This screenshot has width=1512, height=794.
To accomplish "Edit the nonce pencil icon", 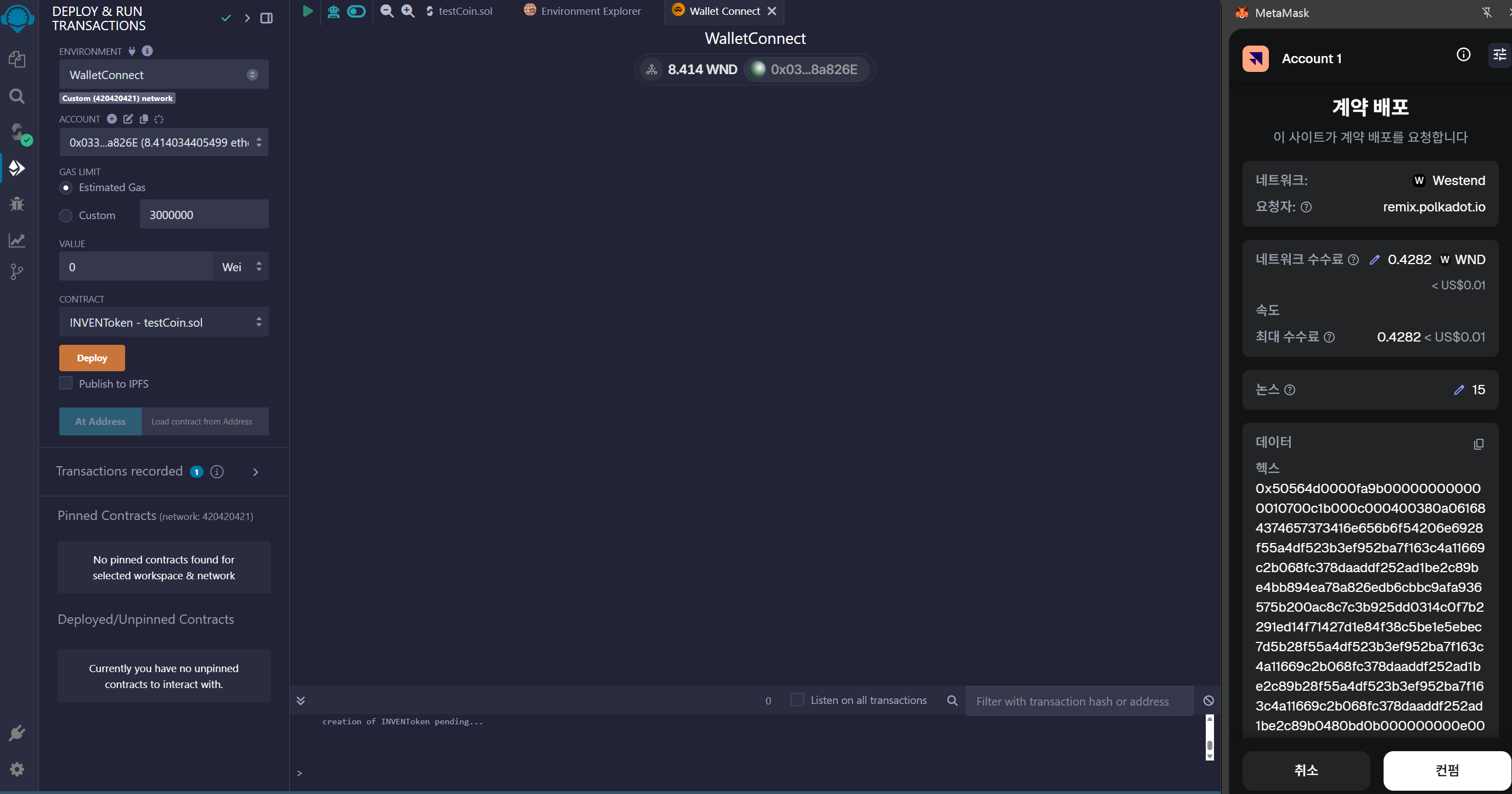I will pos(1459,390).
